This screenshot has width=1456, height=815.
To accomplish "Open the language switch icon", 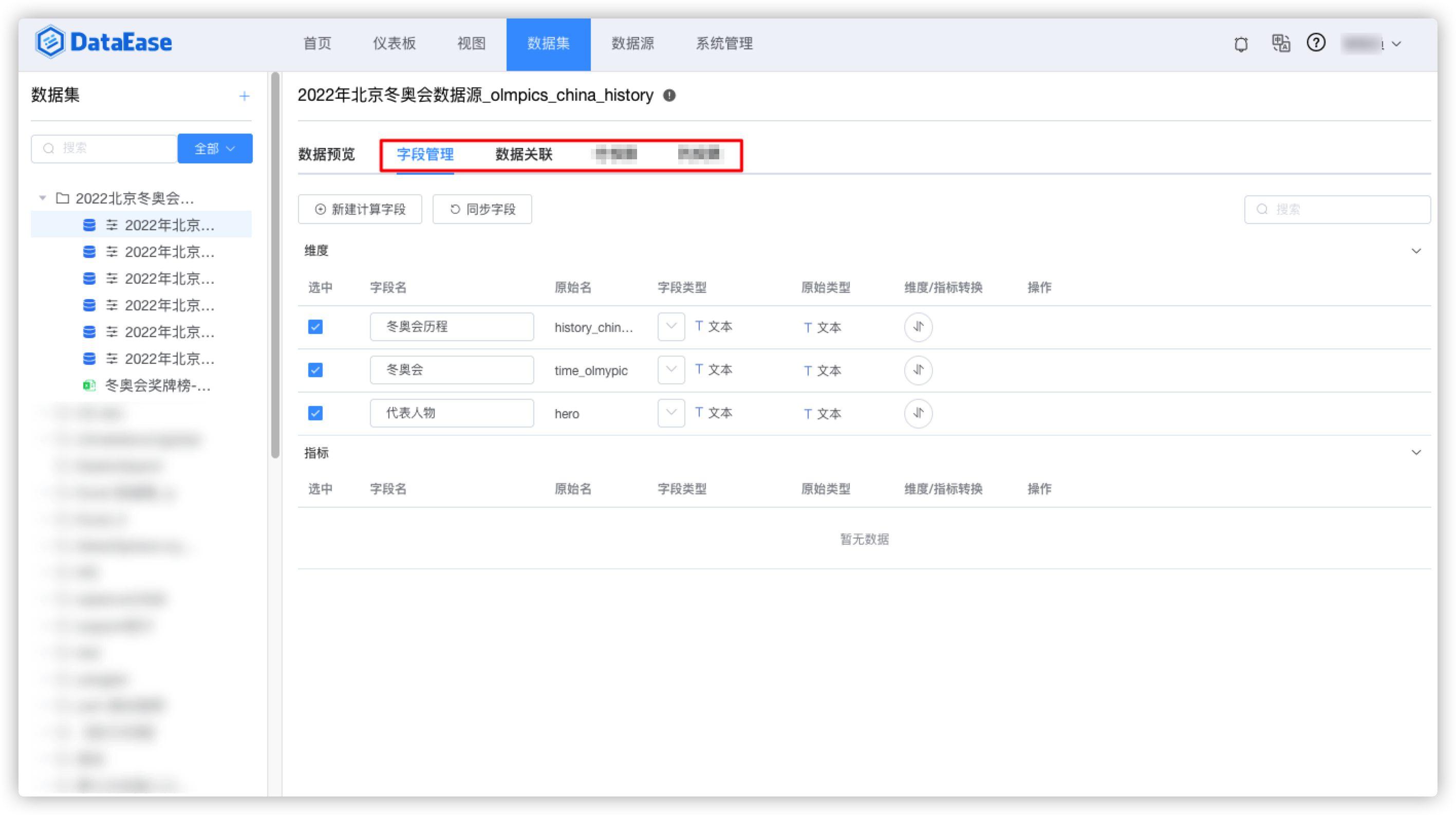I will [1280, 44].
